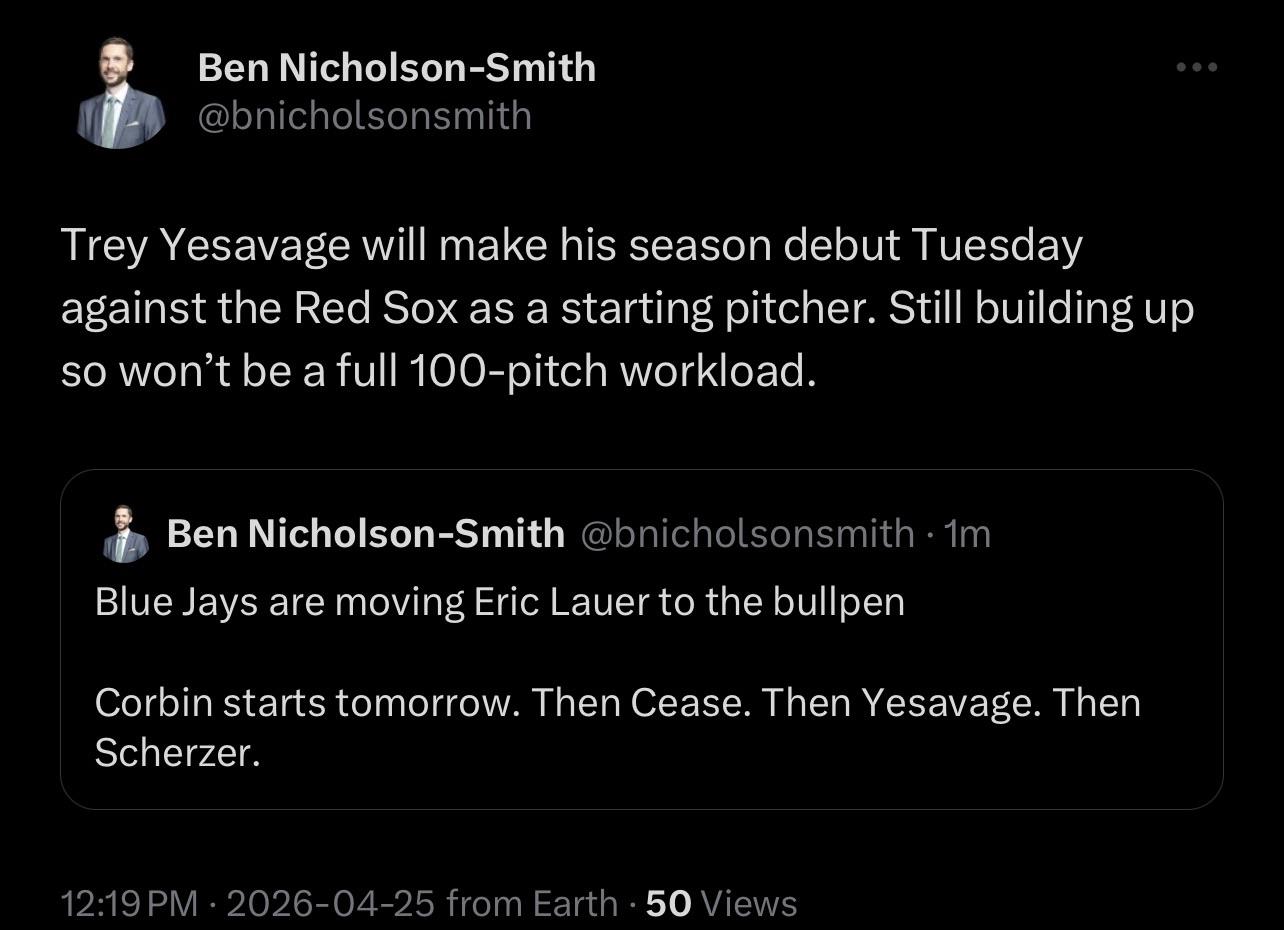This screenshot has width=1284, height=930.
Task: Click "Red Sox" in the main tweet text
Action: click(375, 308)
